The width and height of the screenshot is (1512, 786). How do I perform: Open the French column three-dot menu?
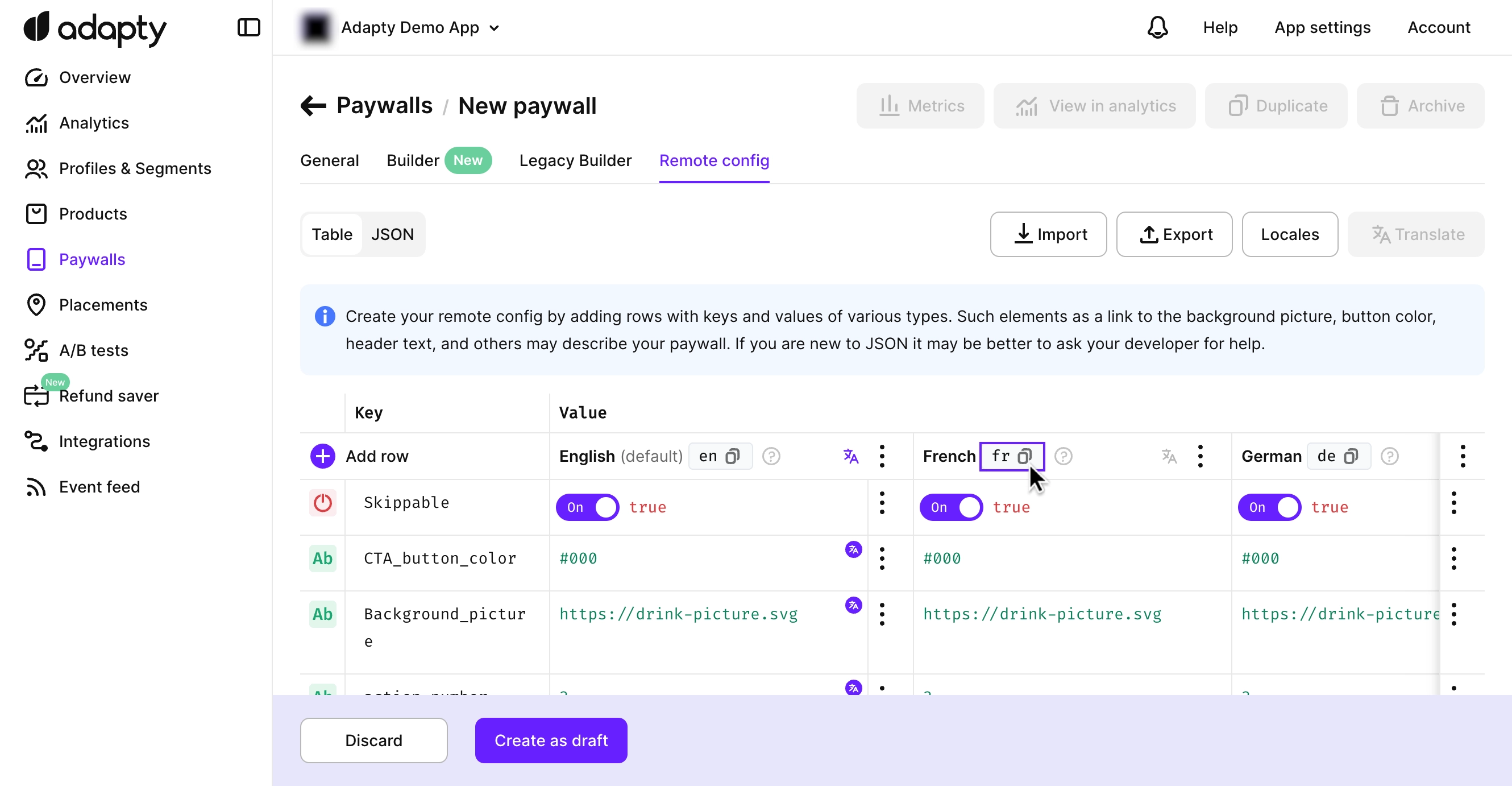pos(1201,457)
